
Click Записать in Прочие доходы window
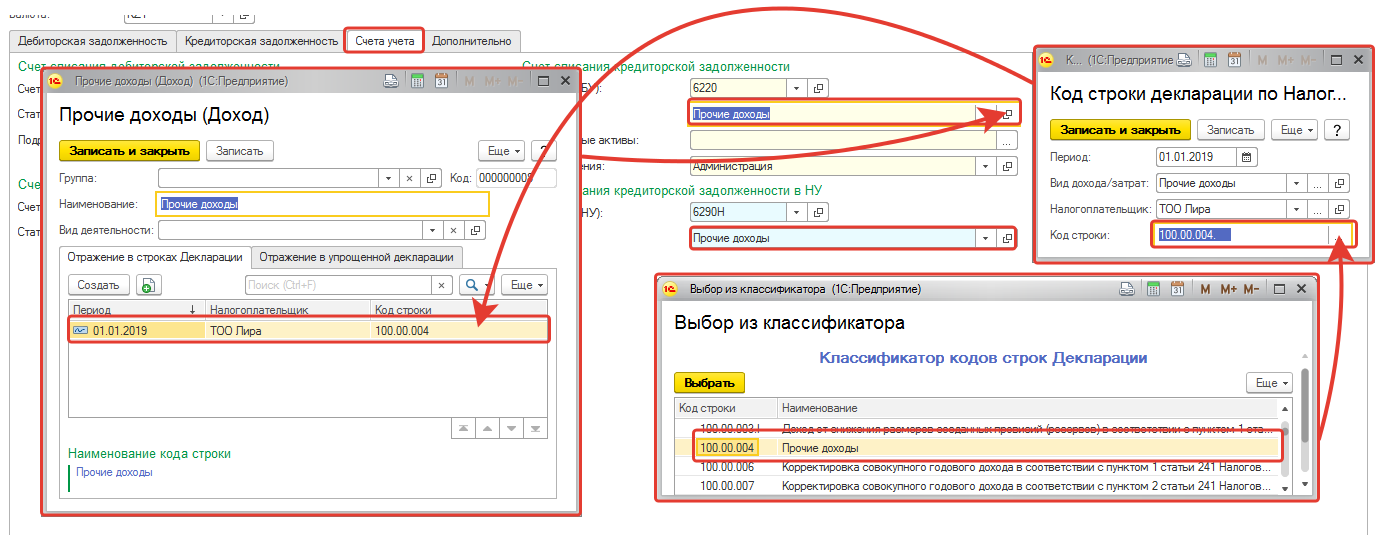240,151
